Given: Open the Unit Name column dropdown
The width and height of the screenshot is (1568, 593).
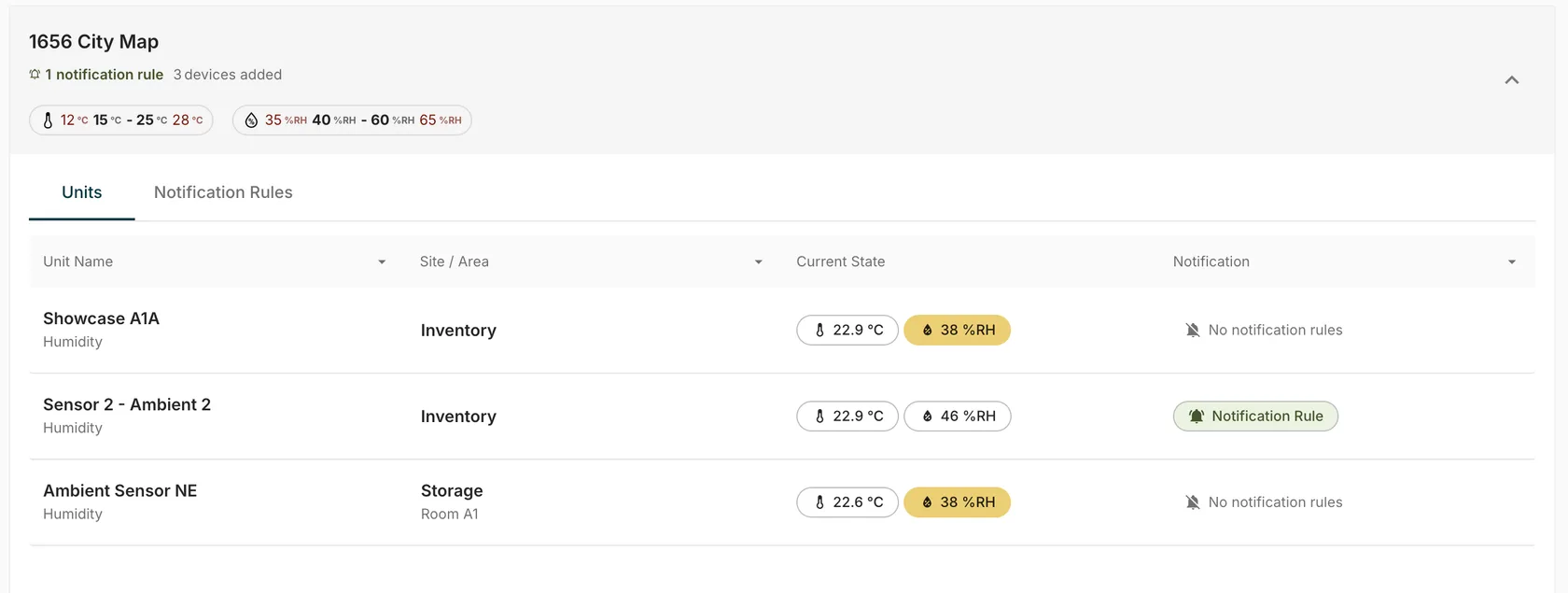Looking at the screenshot, I should click(x=382, y=262).
